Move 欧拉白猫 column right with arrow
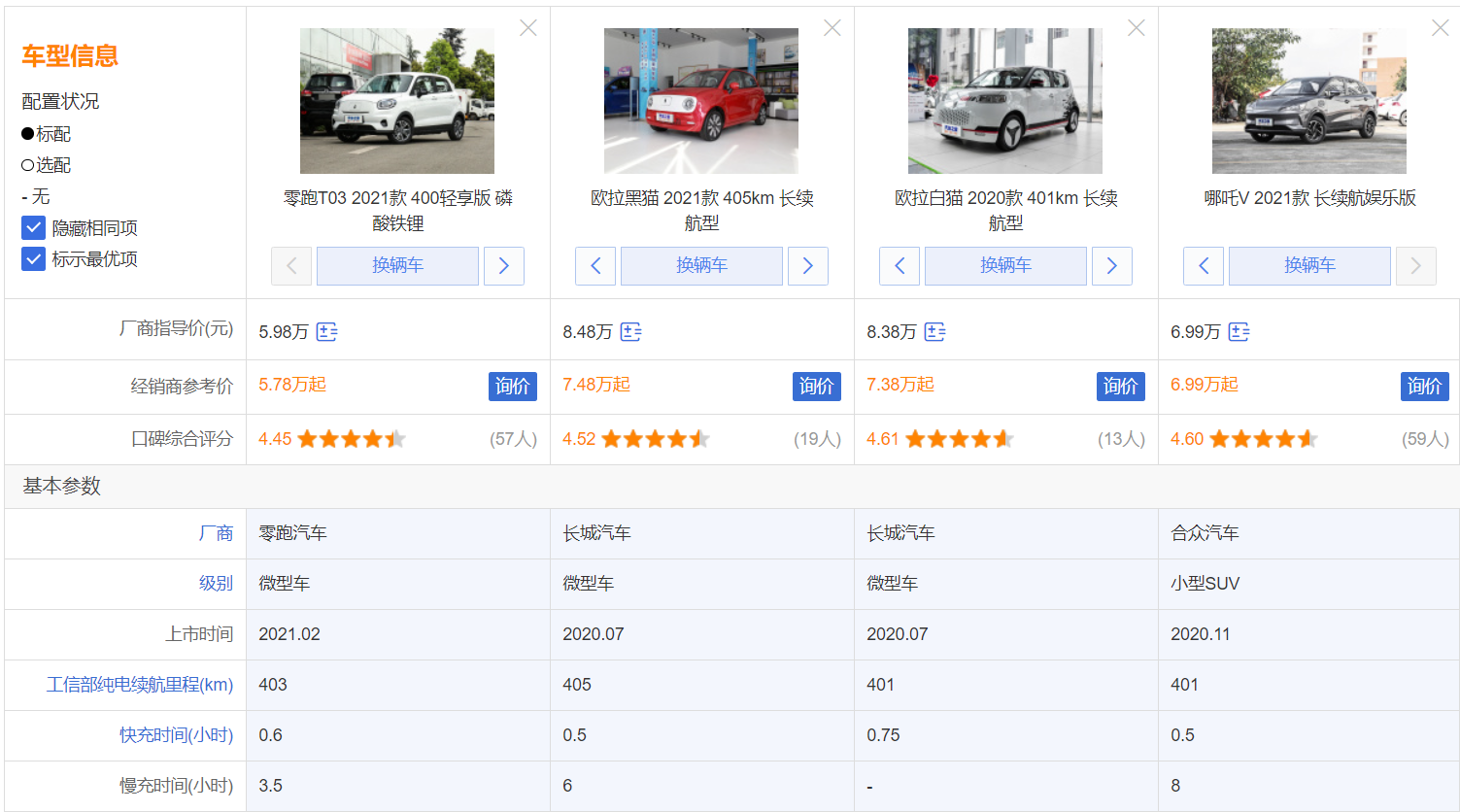Screen dimensions: 1460x812 coord(1112,266)
